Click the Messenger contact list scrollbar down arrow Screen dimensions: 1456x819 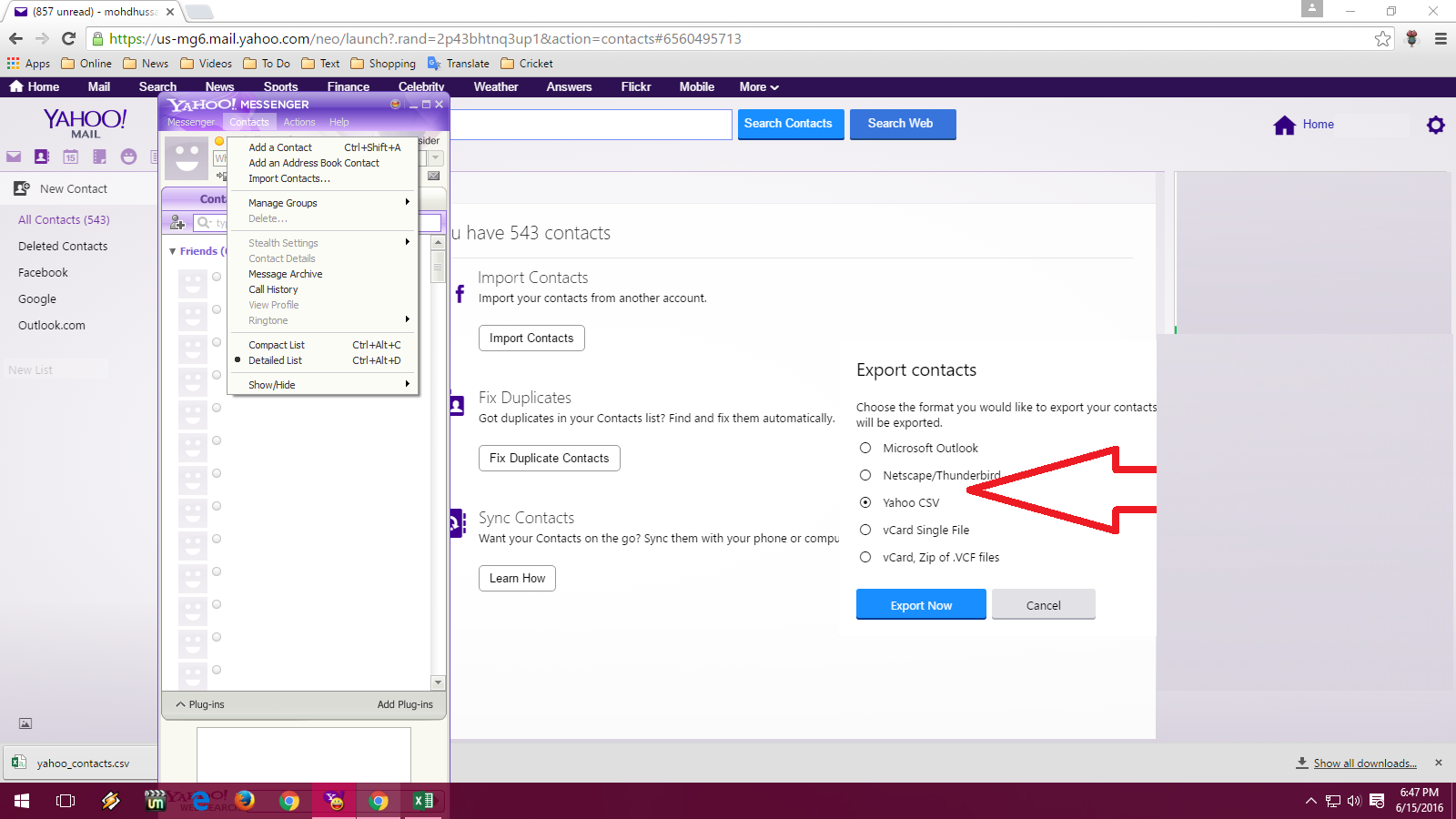point(438,682)
